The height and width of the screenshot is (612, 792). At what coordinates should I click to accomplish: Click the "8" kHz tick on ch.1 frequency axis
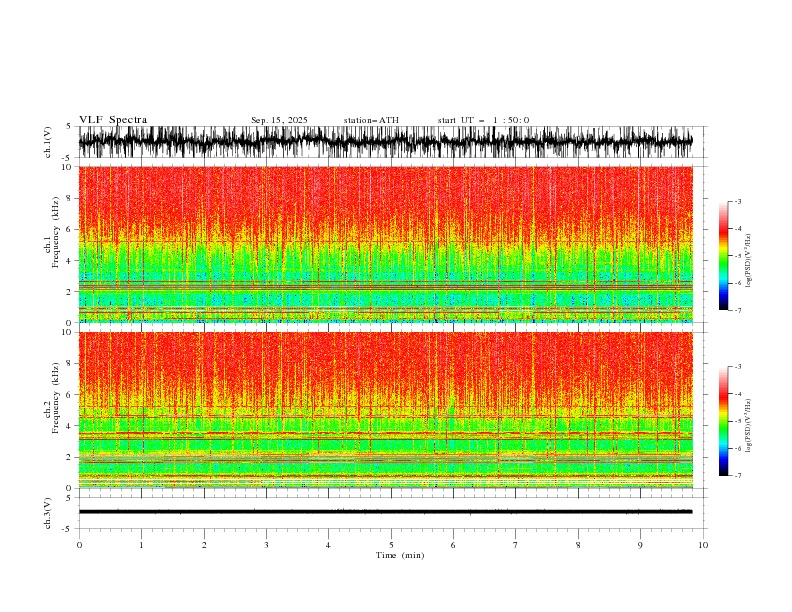click(x=70, y=198)
